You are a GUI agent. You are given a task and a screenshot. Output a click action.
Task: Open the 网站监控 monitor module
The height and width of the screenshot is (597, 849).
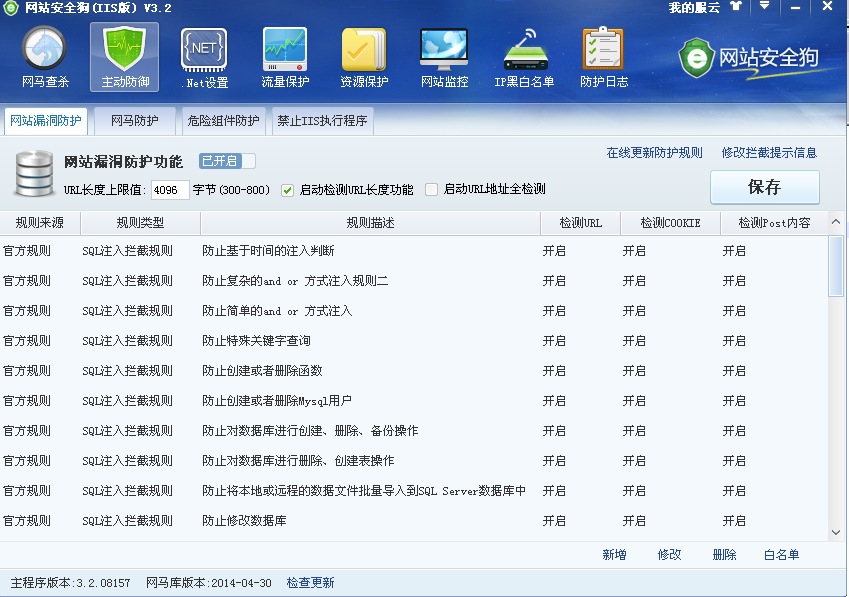tap(444, 58)
